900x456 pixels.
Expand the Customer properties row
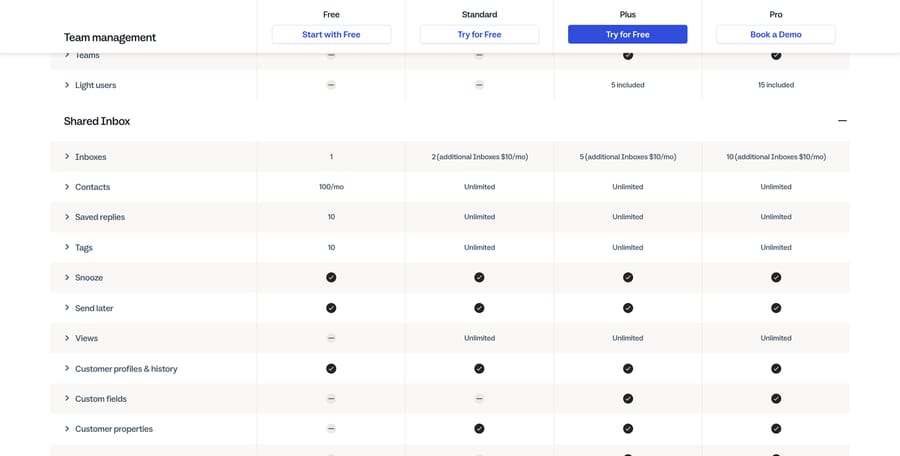67,428
